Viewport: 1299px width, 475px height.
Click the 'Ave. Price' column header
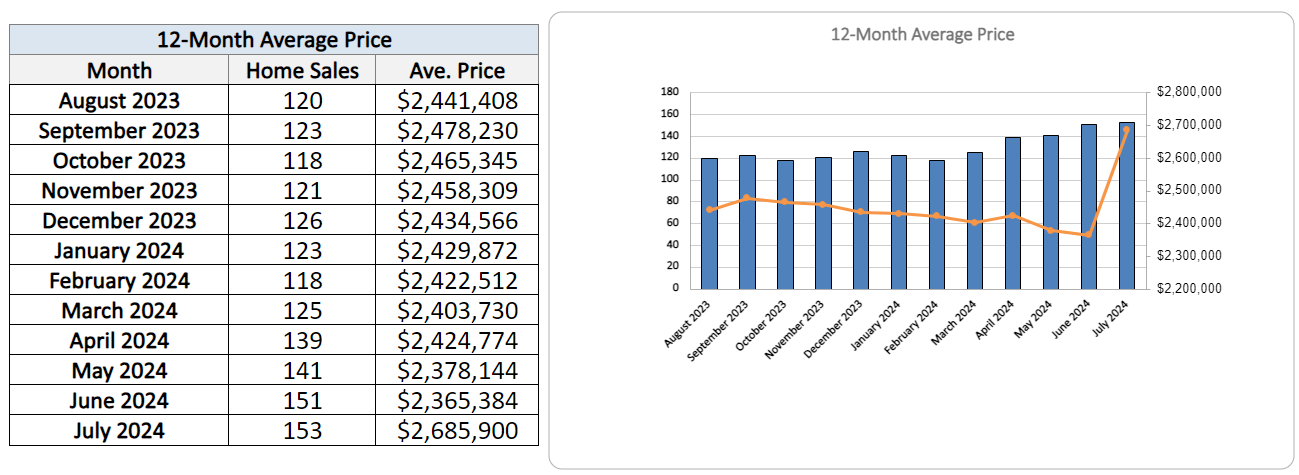[x=457, y=70]
